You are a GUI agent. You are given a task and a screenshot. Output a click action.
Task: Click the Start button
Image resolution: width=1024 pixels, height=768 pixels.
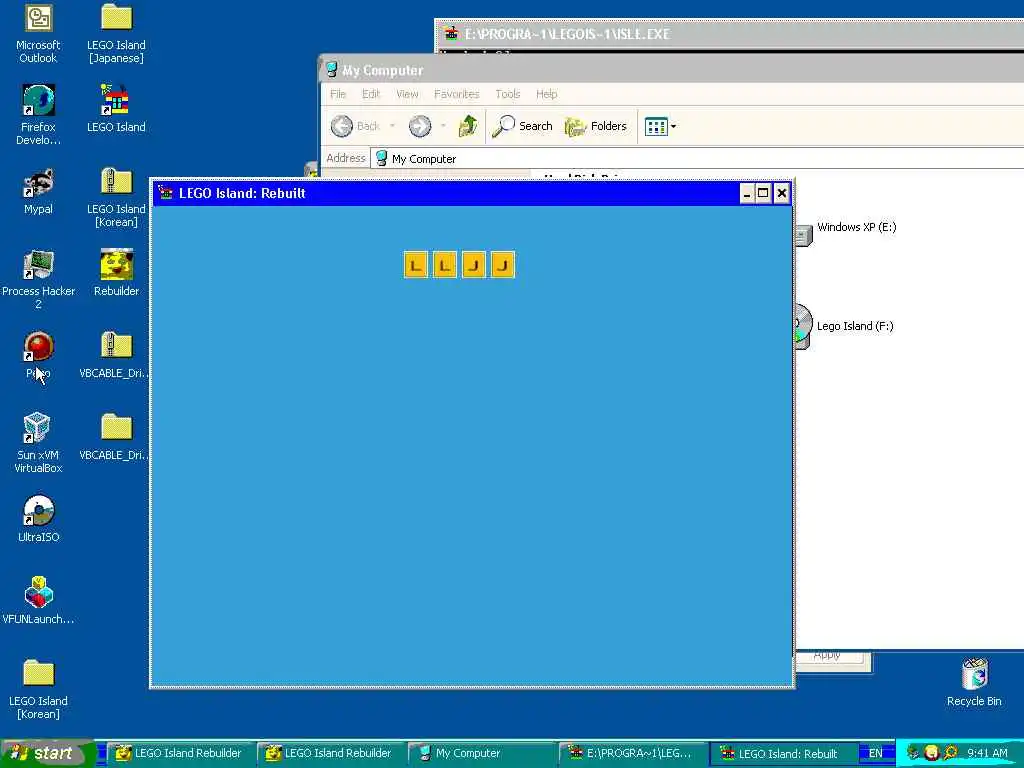(47, 753)
